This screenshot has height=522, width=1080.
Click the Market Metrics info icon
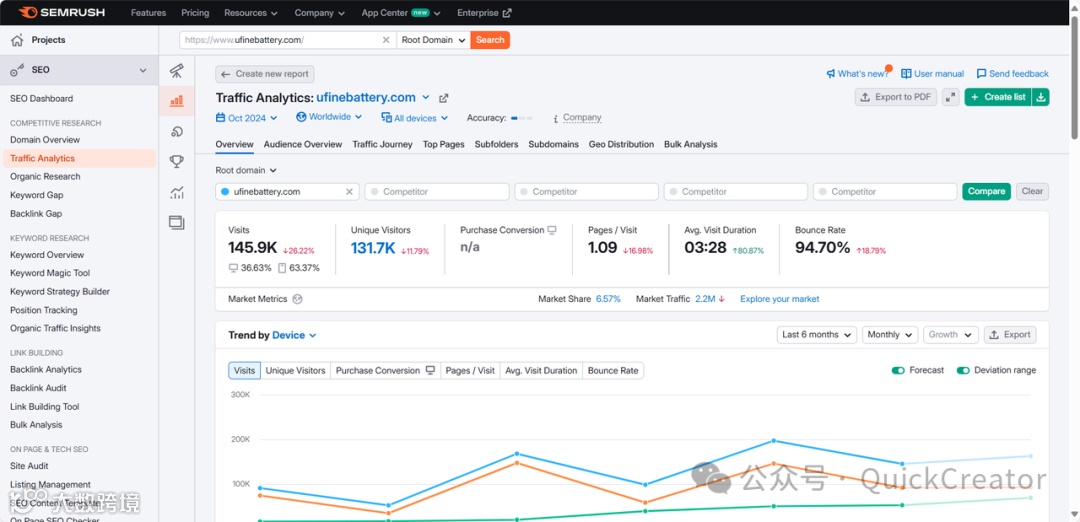coord(297,299)
